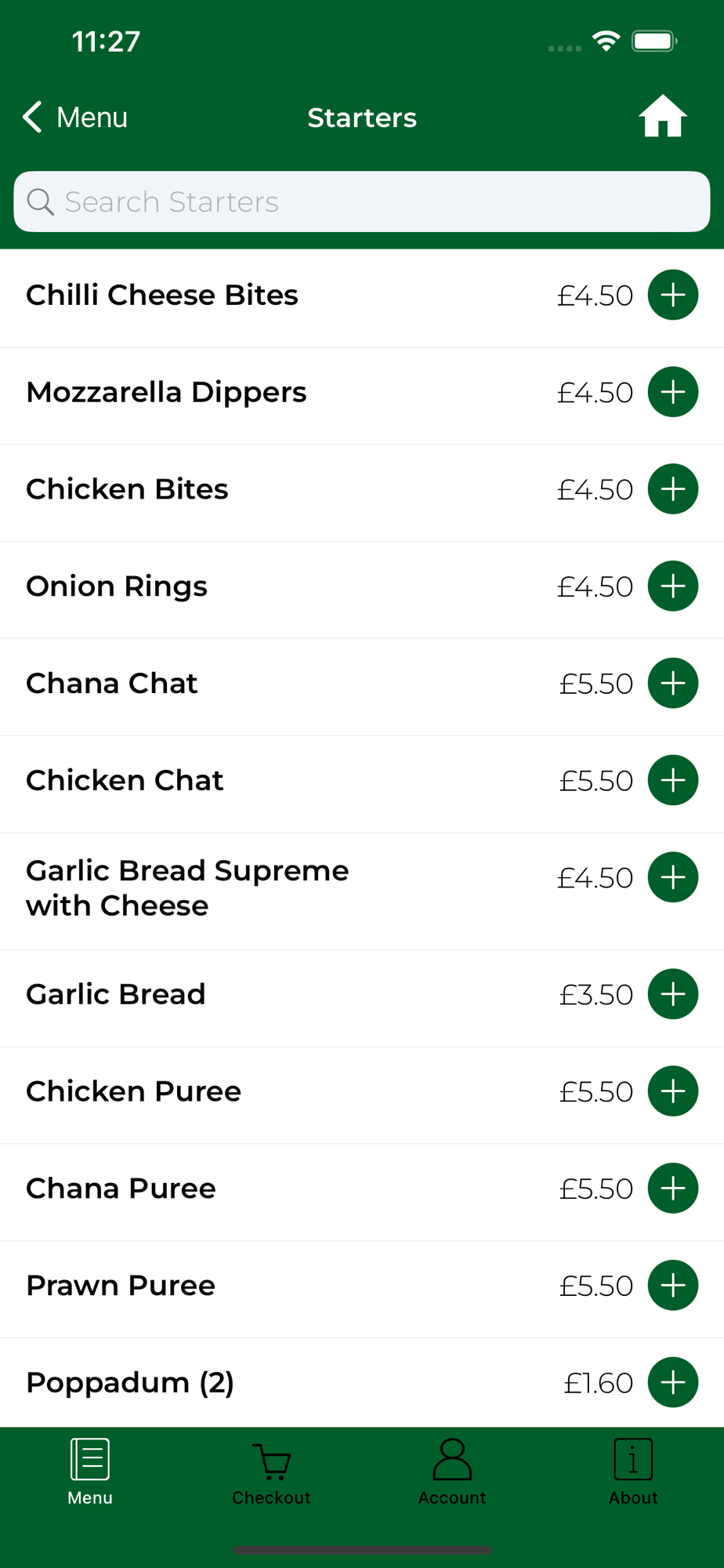724x1568 pixels.
Task: Tap the home icon in header
Action: (662, 117)
